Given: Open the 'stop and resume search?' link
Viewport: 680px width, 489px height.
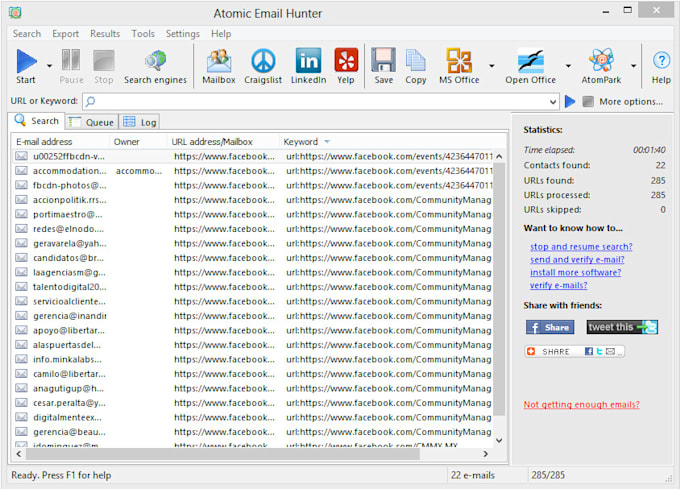Looking at the screenshot, I should (581, 246).
